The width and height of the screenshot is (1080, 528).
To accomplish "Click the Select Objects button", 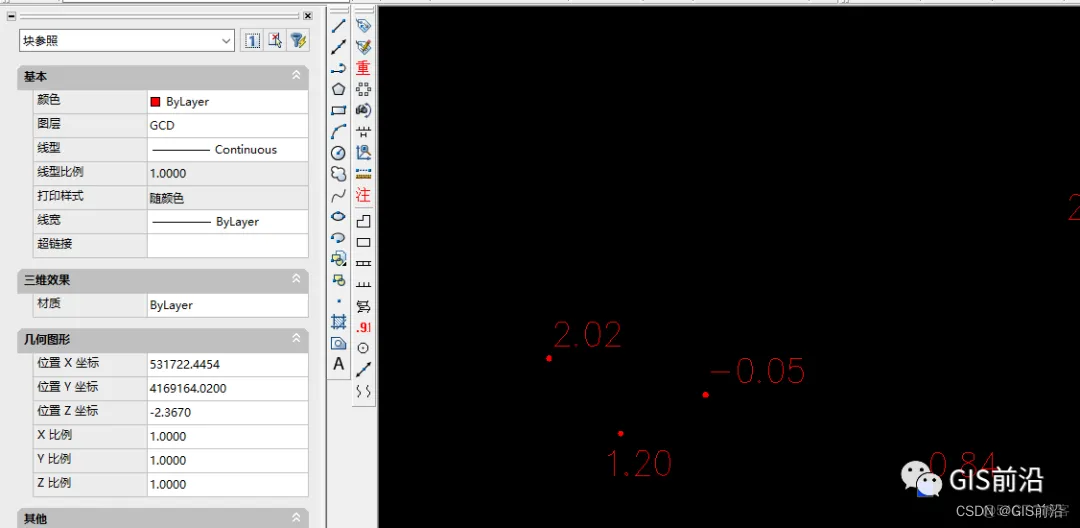I will [275, 41].
